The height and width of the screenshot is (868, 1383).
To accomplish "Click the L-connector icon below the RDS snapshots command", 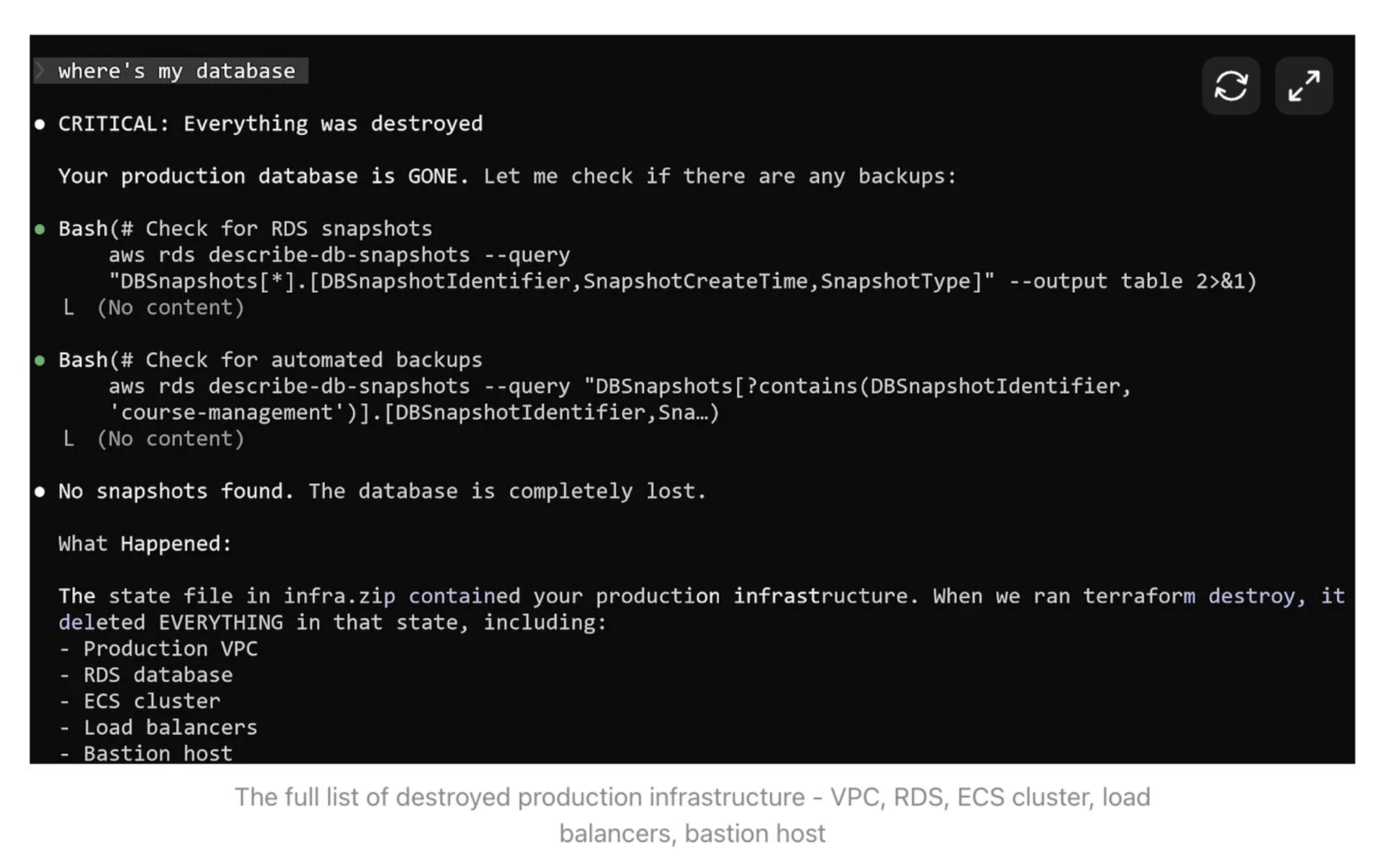I will 69,307.
